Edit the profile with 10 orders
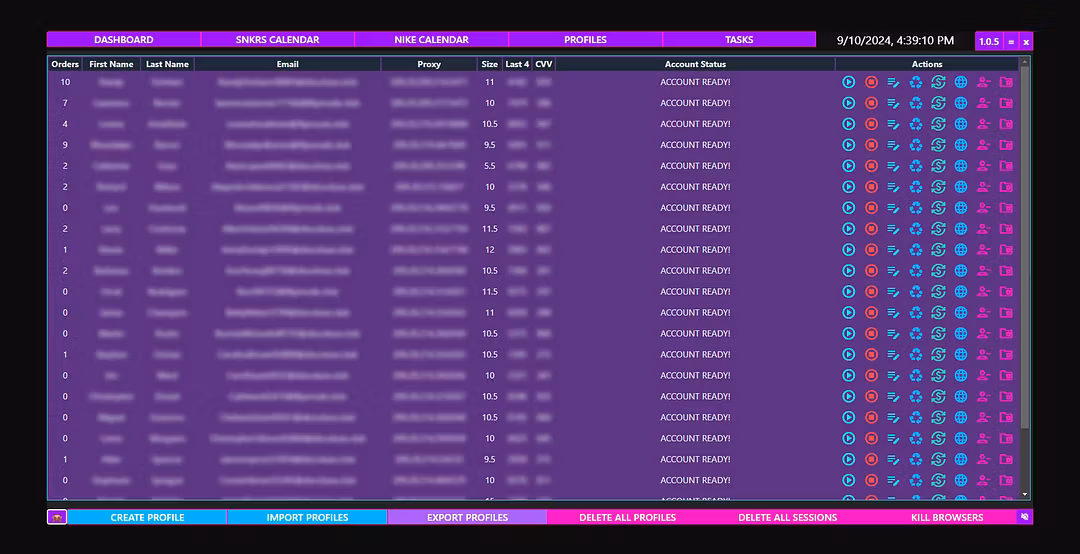1080x554 pixels. pyautogui.click(x=893, y=82)
